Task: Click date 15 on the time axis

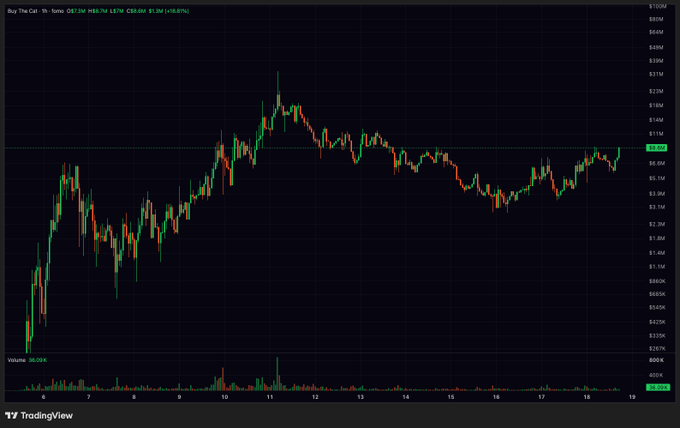Action: (x=451, y=397)
